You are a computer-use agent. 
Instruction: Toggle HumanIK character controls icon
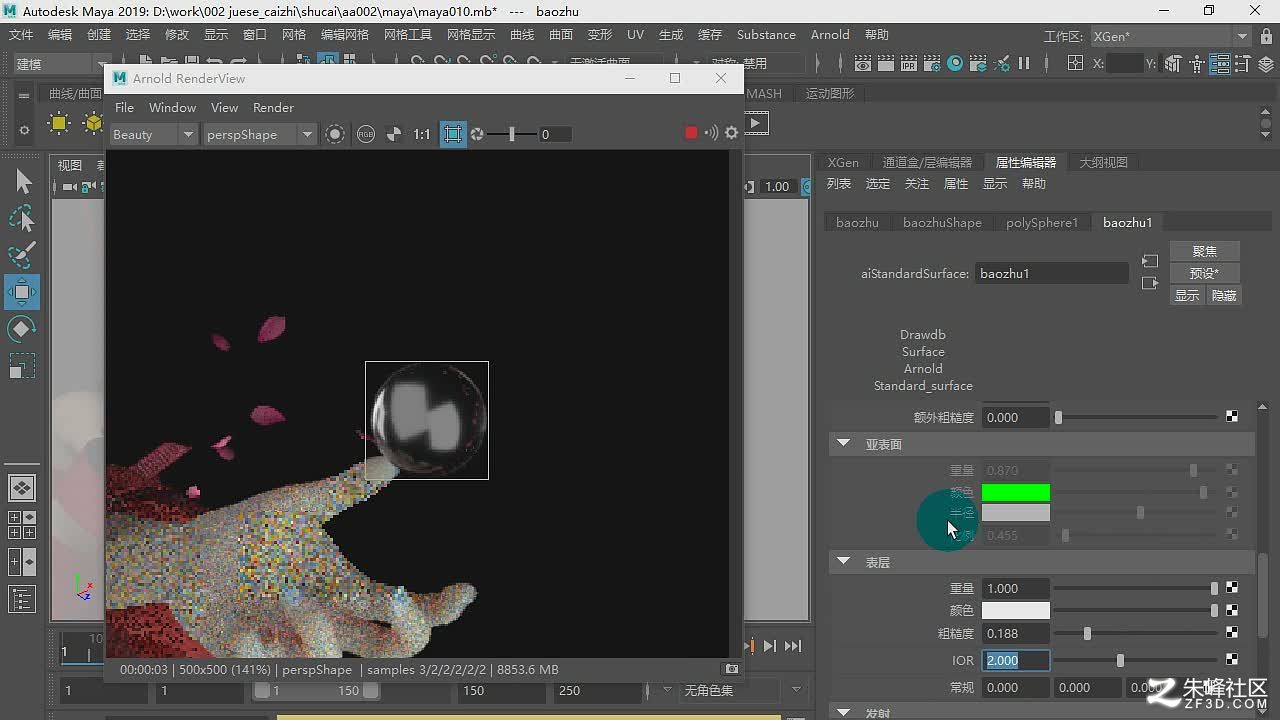point(1197,63)
